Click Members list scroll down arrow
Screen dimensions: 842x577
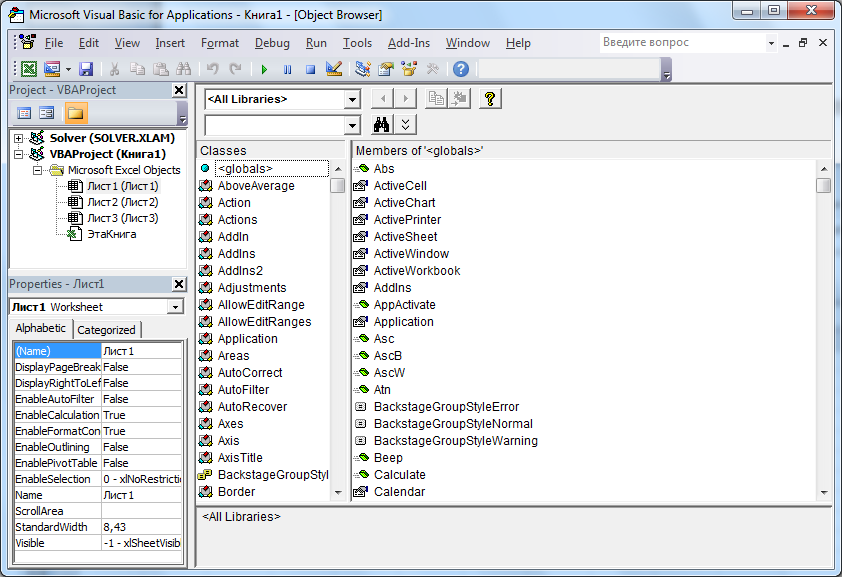(824, 492)
